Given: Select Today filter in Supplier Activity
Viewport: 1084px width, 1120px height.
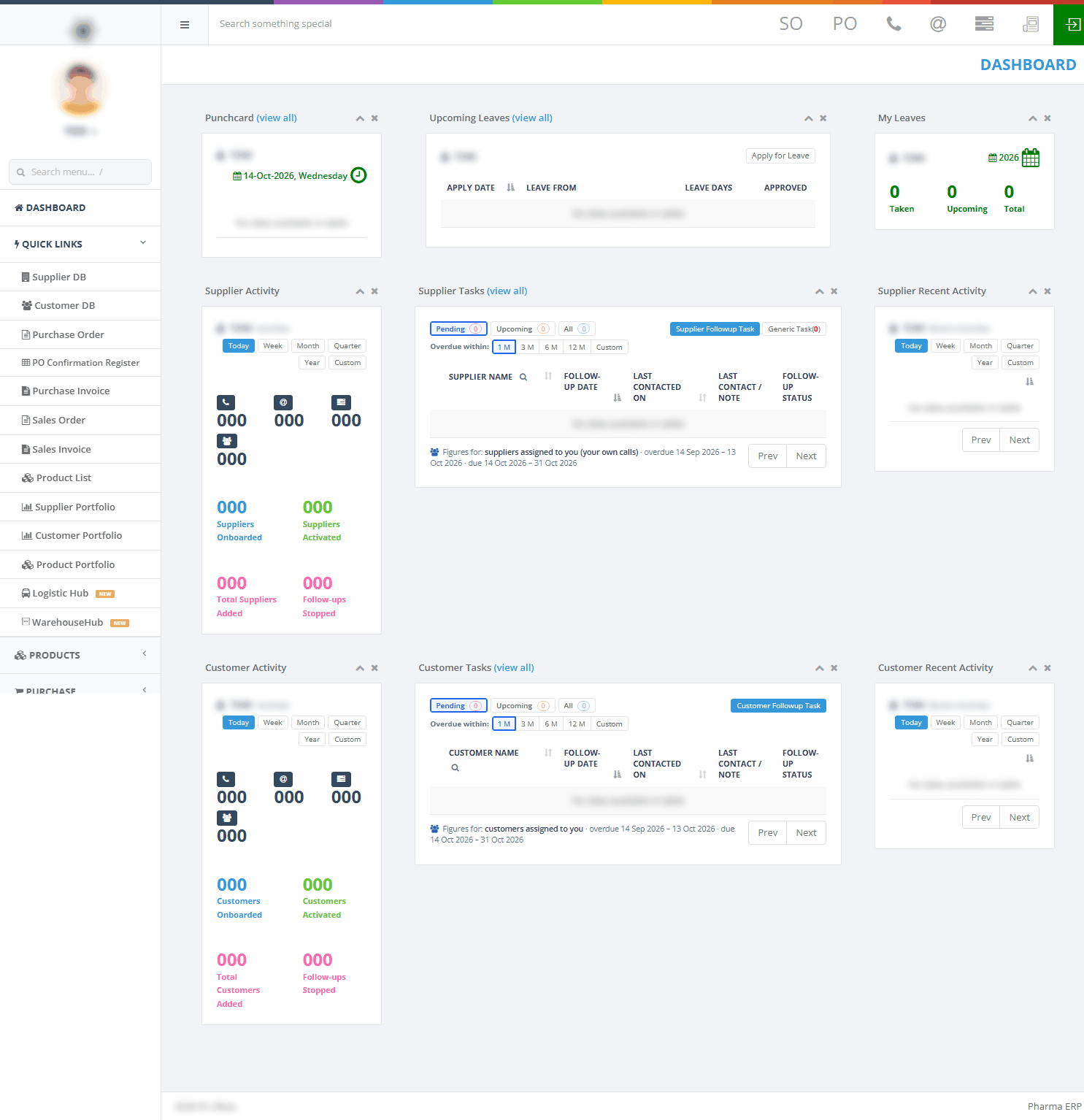Looking at the screenshot, I should coord(239,346).
